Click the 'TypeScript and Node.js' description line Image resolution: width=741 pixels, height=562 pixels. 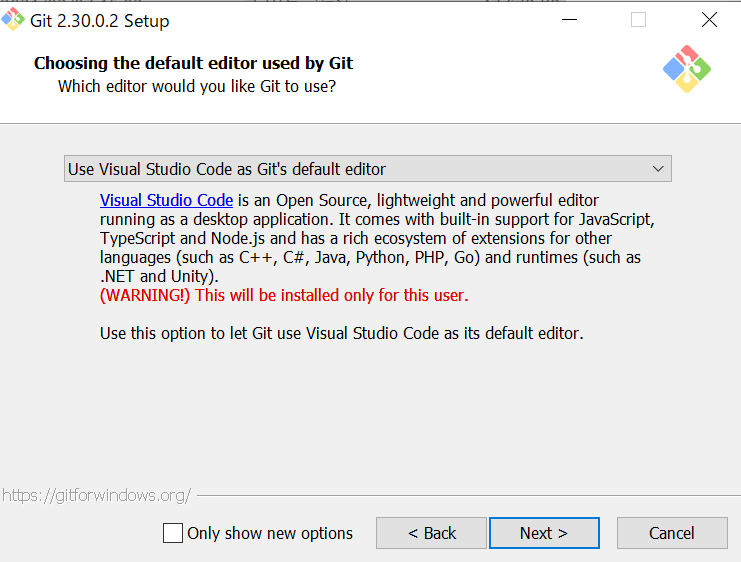point(370,238)
